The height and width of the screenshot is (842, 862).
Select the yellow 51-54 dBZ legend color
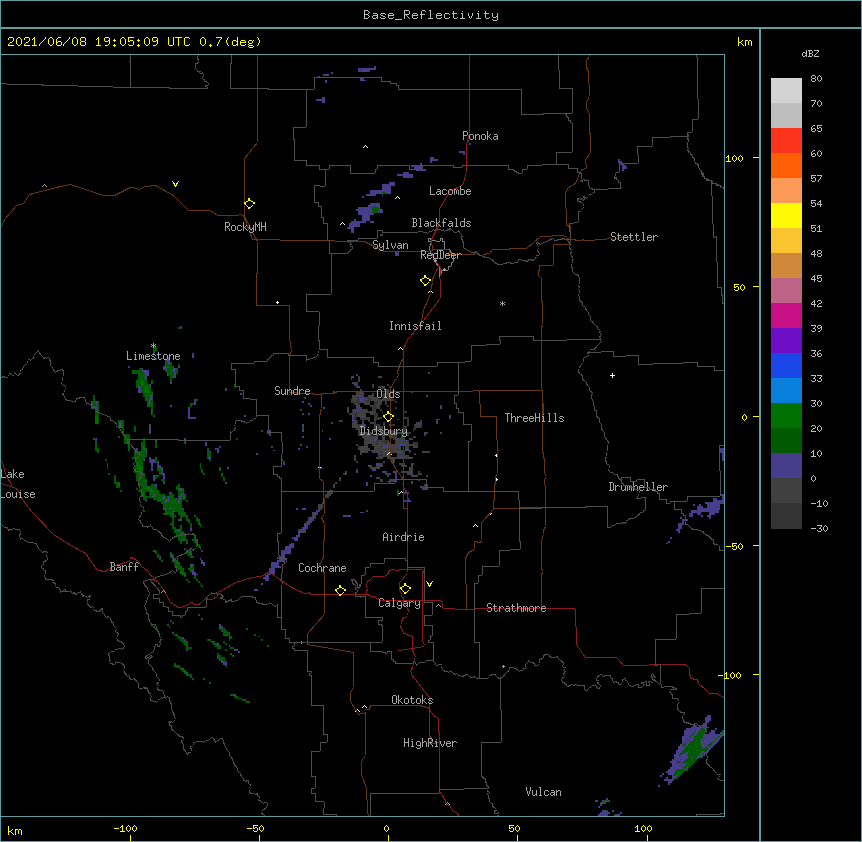pyautogui.click(x=786, y=215)
